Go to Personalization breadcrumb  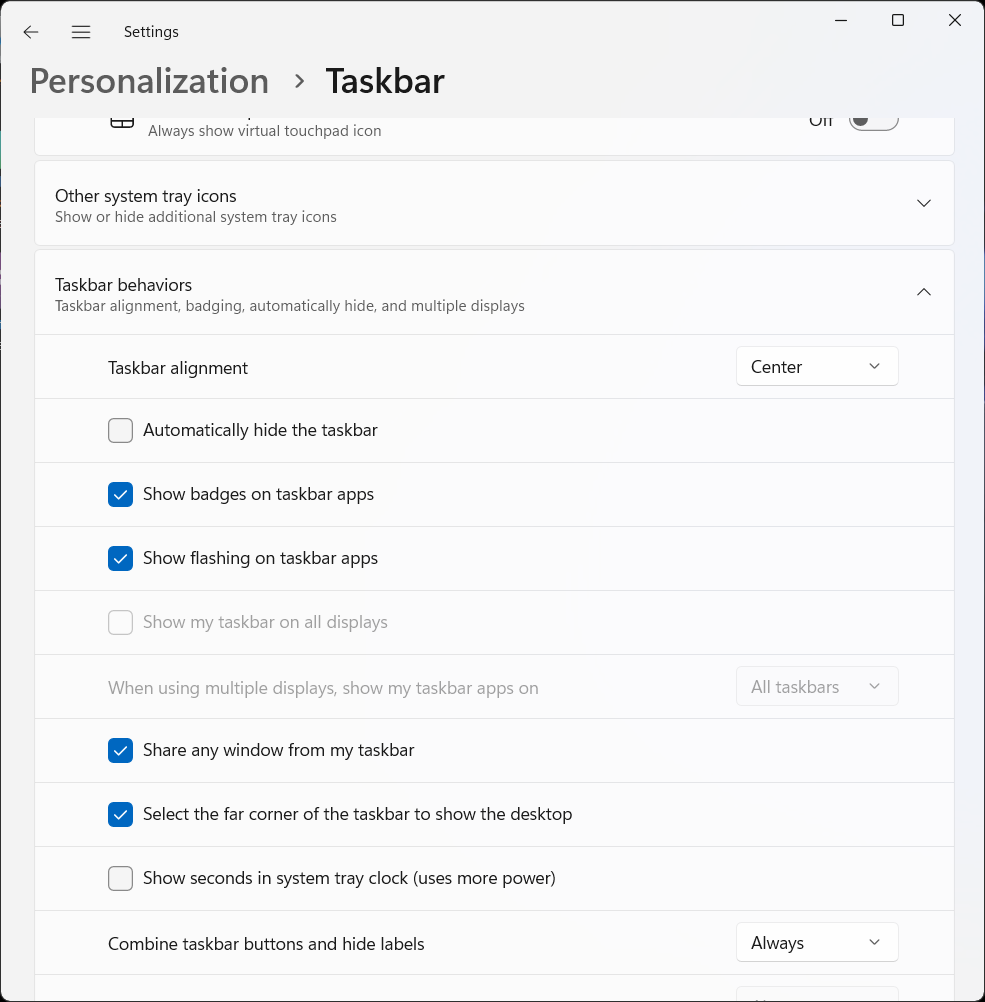click(x=149, y=81)
